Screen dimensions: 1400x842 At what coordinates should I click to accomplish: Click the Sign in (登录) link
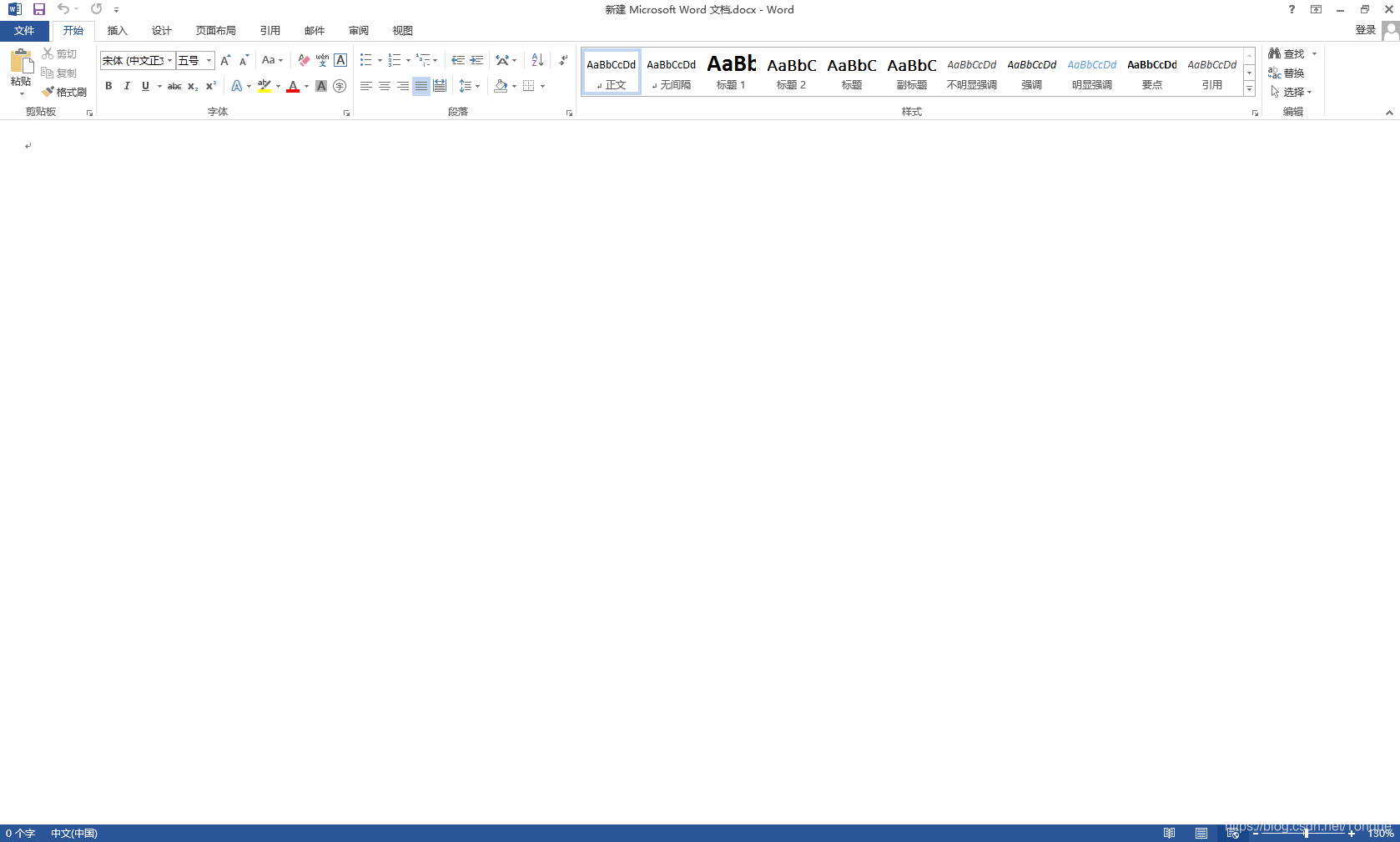click(1366, 30)
